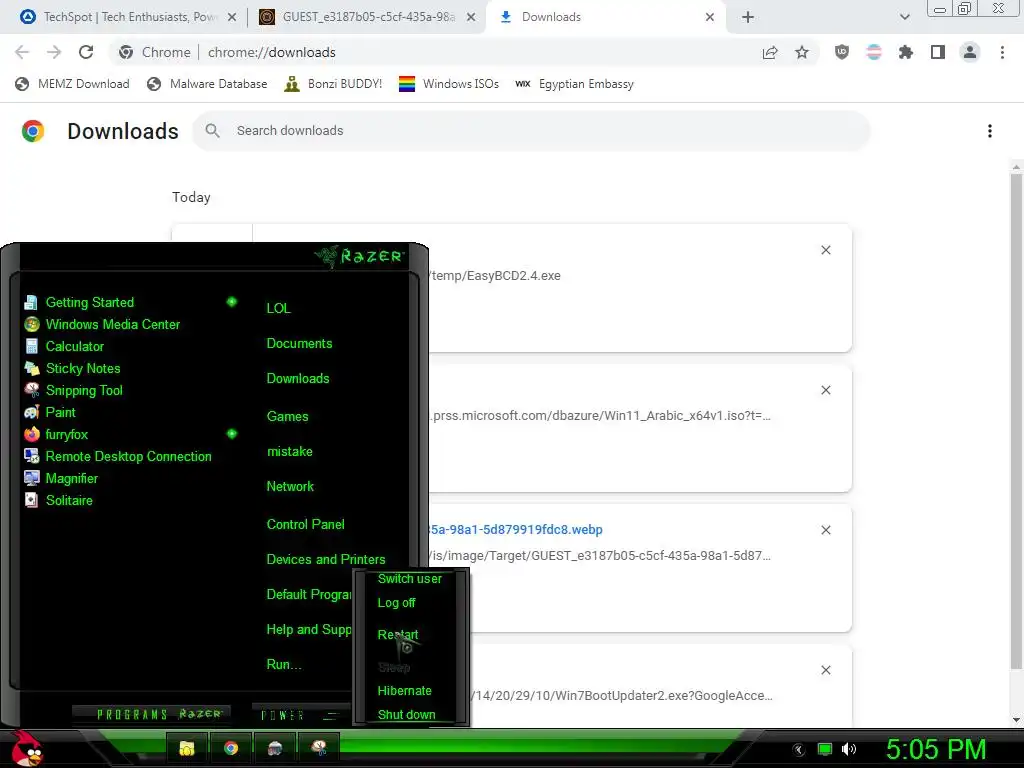Viewport: 1024px width, 768px height.
Task: Open Chrome from the taskbar
Action: click(231, 748)
